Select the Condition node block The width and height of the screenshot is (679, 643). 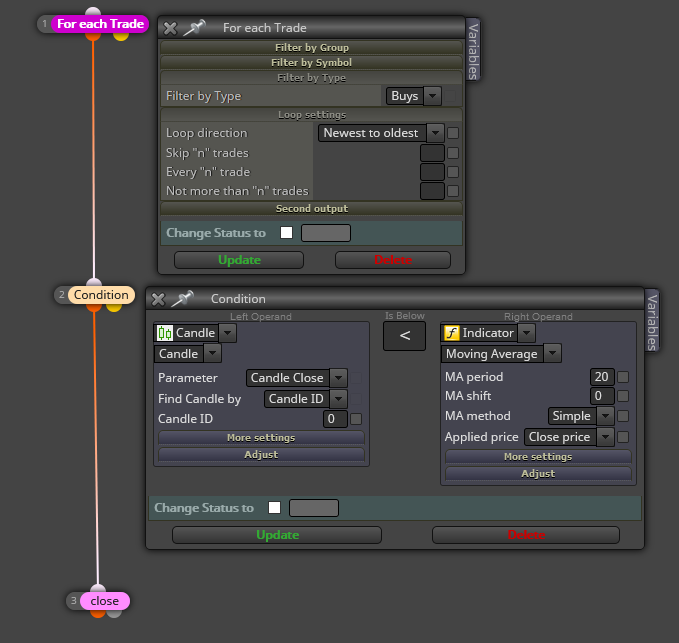click(x=101, y=295)
